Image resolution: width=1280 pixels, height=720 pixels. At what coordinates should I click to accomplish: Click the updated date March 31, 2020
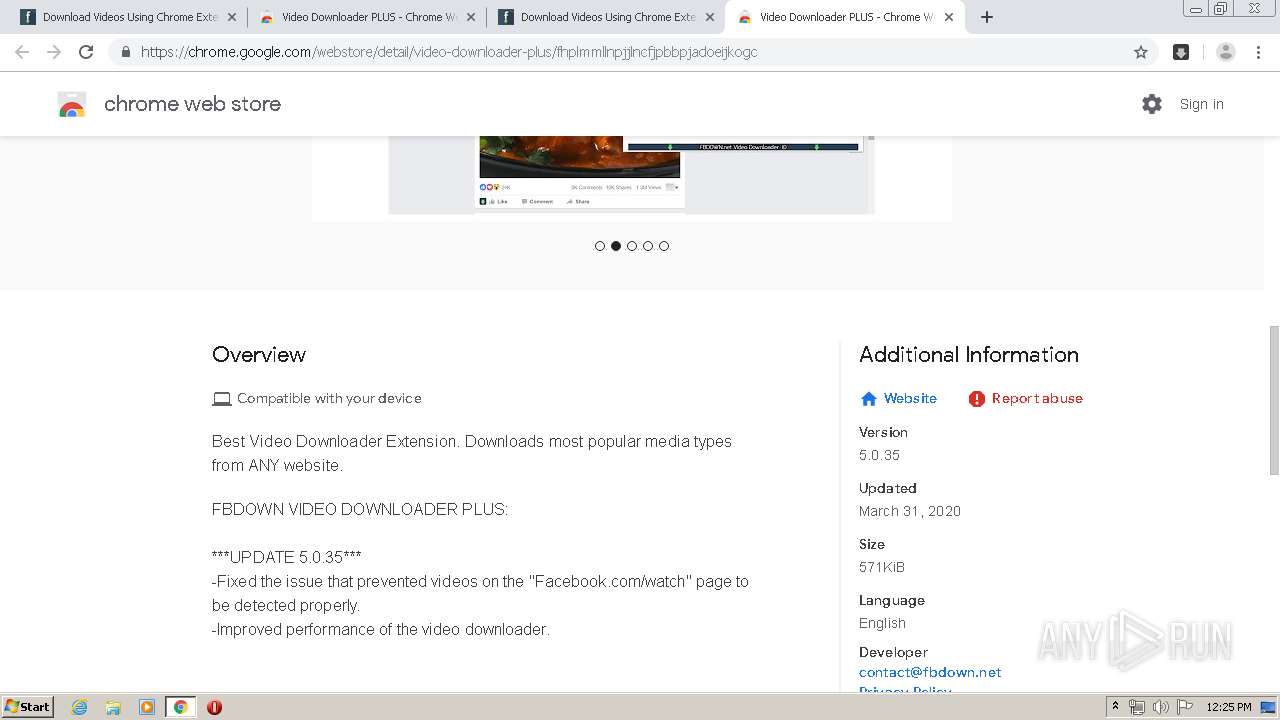(910, 511)
